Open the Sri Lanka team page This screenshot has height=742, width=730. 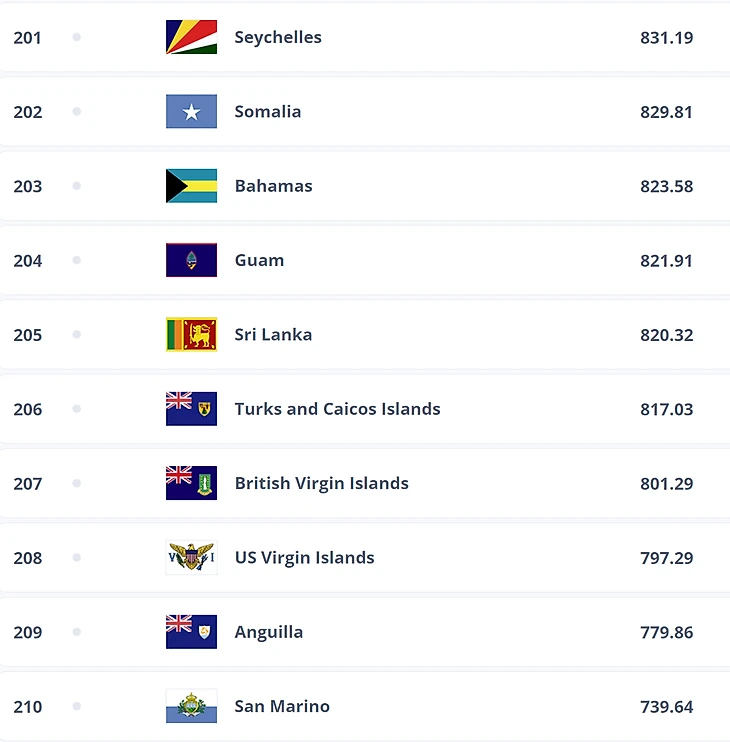(273, 334)
